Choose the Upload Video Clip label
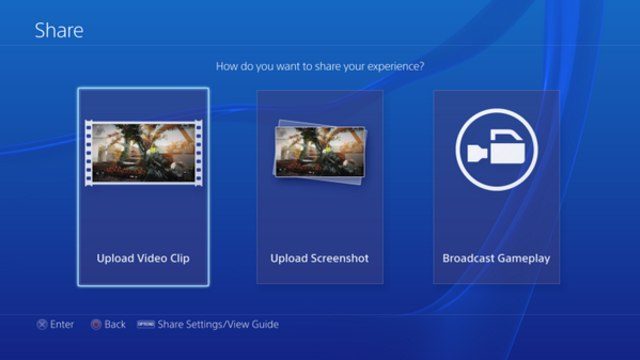The image size is (640, 360). (143, 258)
